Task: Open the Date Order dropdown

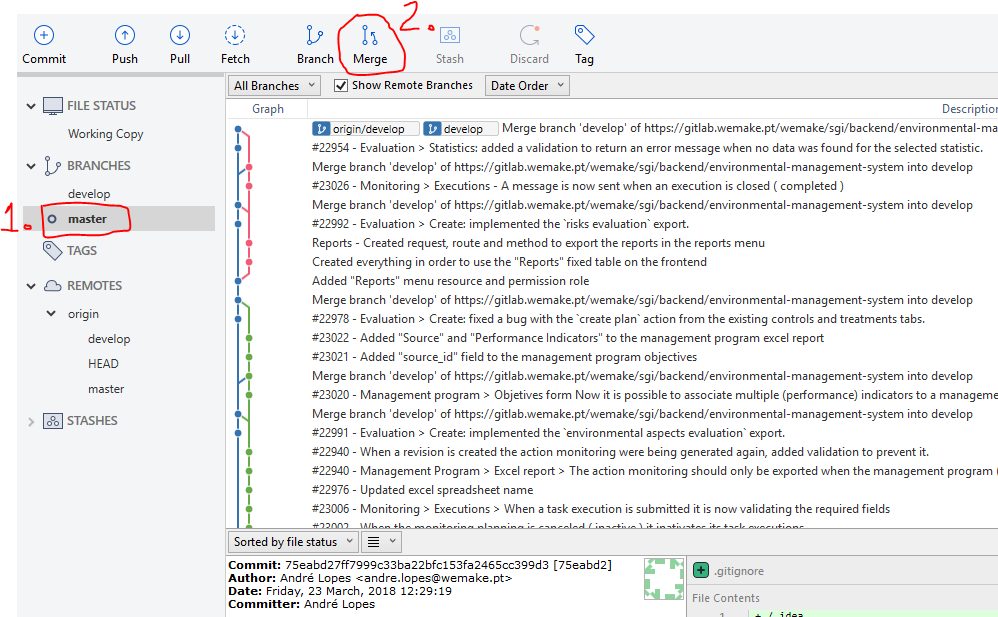Action: 526,86
